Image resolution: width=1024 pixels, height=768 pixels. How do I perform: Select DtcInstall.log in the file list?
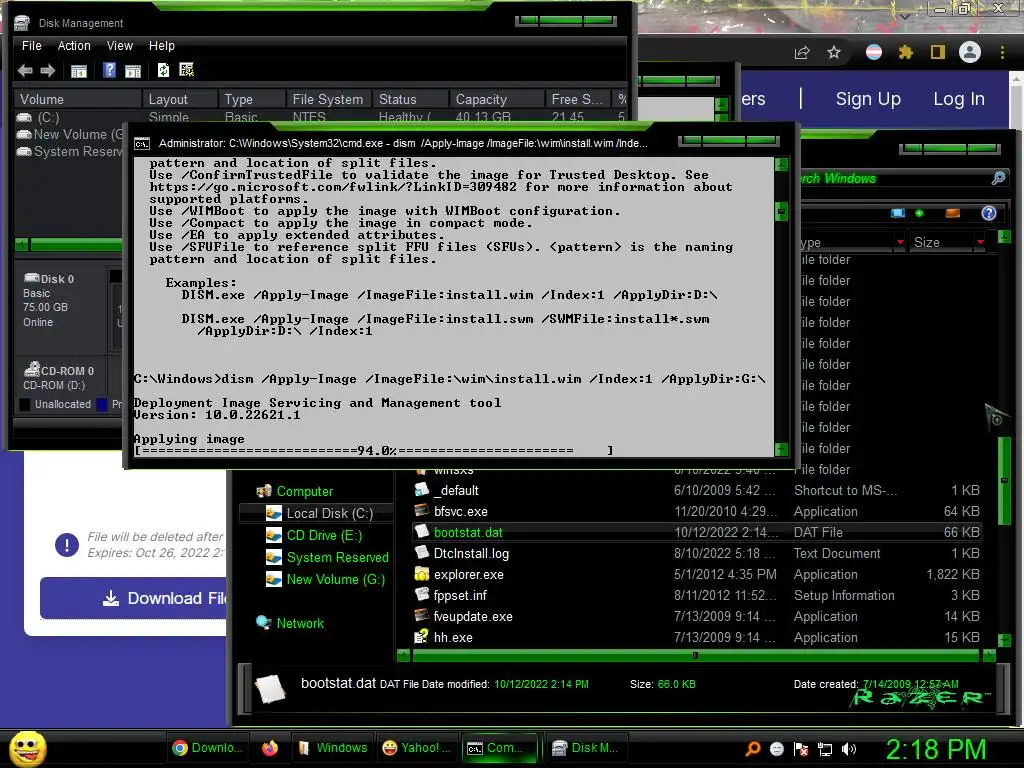pyautogui.click(x=696, y=553)
